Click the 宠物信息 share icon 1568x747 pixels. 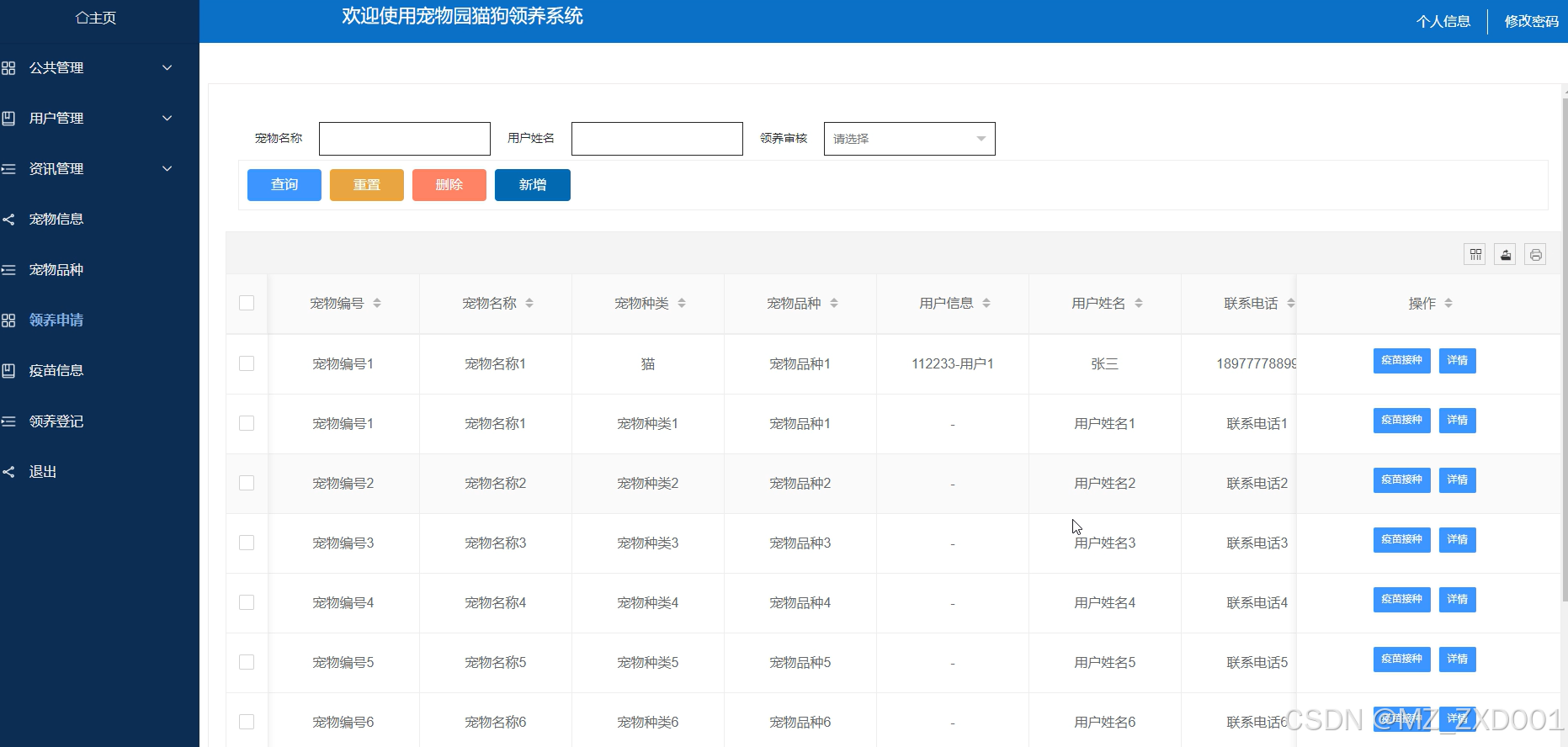(8, 220)
